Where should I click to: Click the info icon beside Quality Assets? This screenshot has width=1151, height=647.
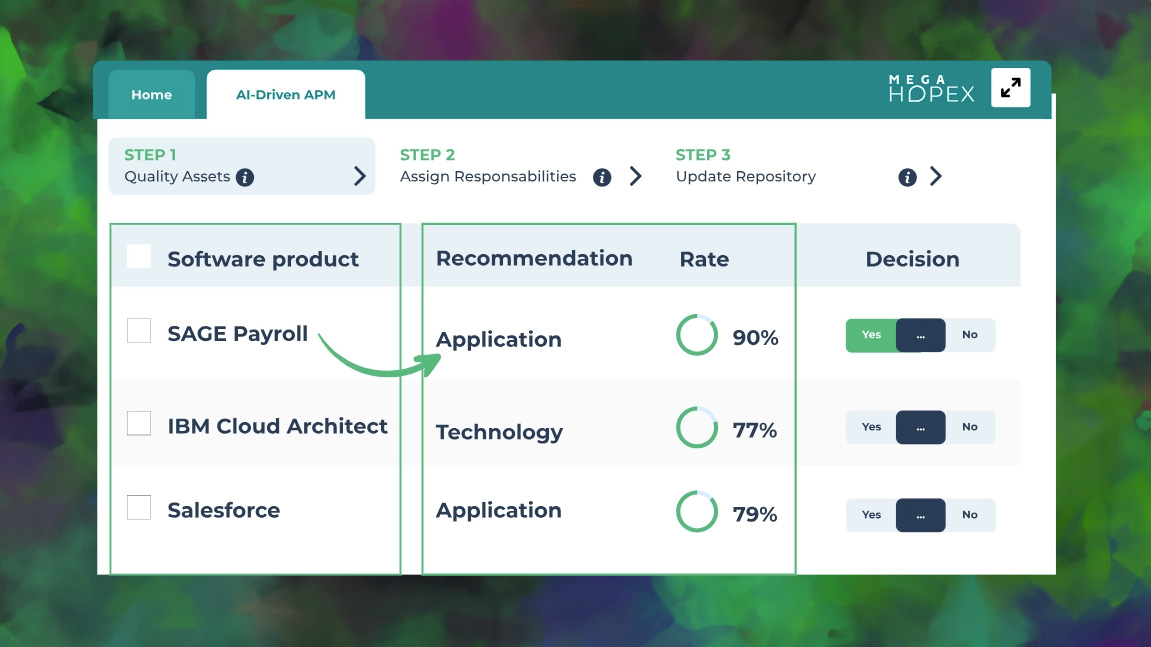tap(245, 177)
